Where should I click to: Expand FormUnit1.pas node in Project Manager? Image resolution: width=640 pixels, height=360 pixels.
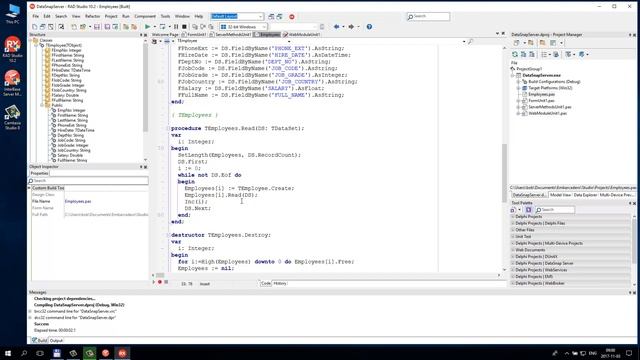point(518,100)
